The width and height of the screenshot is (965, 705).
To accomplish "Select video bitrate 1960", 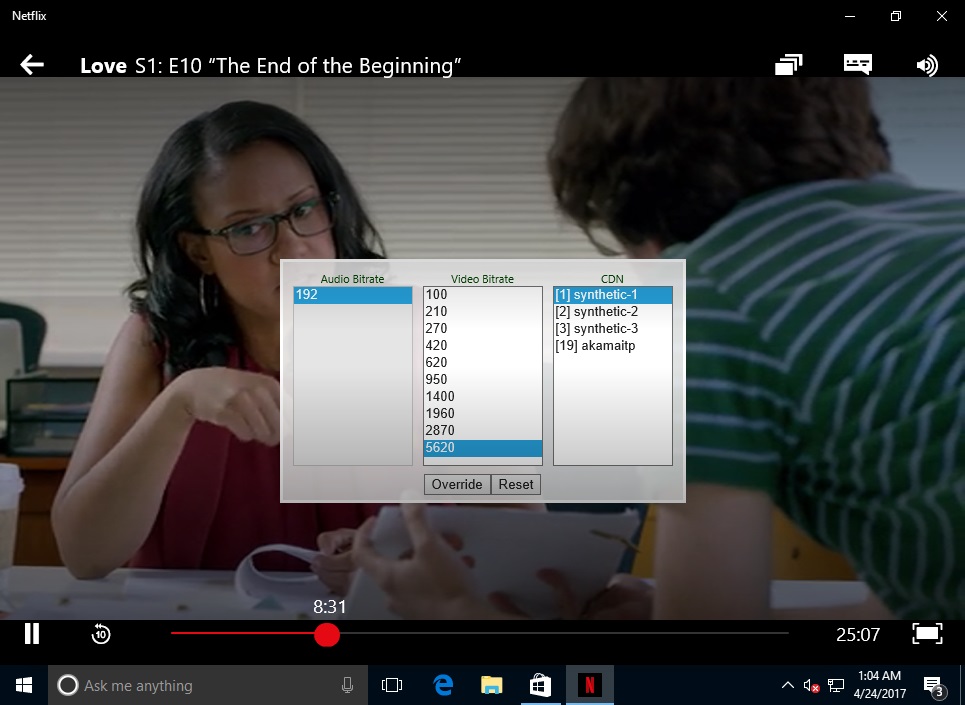I will [x=482, y=413].
